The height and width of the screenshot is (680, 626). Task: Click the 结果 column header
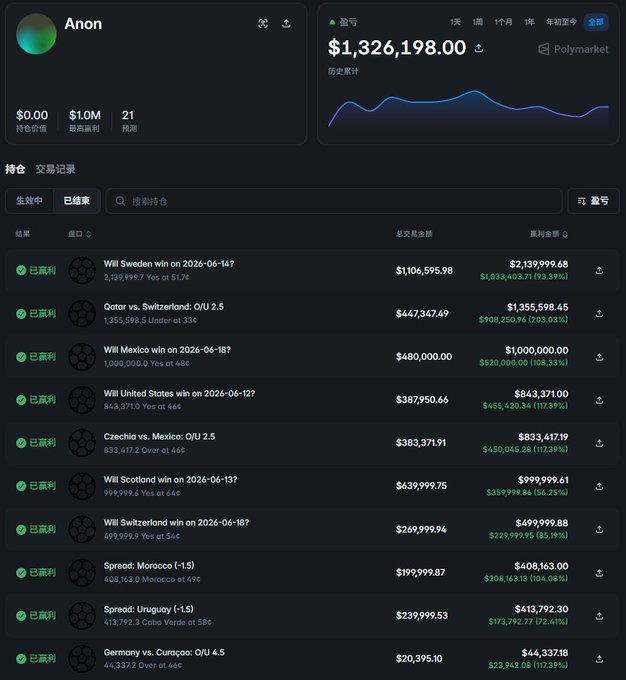(23, 234)
